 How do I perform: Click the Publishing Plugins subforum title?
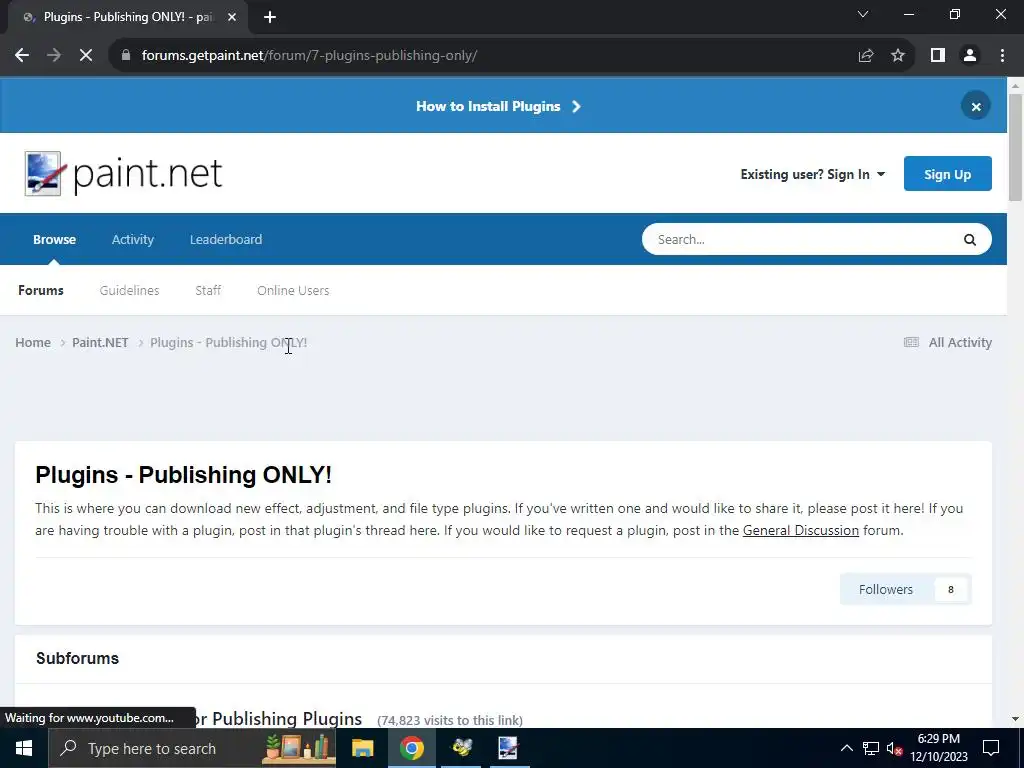[279, 718]
